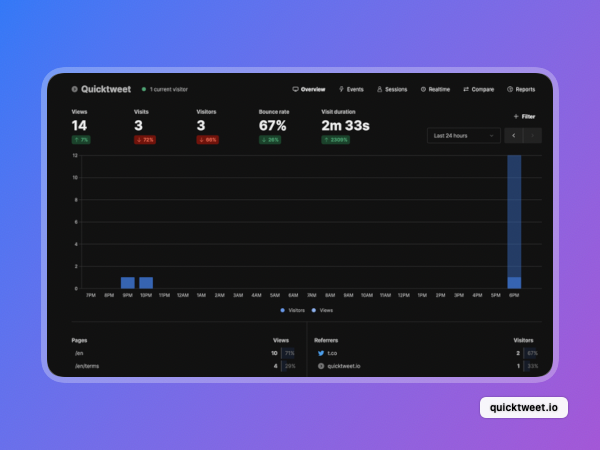This screenshot has width=600, height=450.
Task: Click the Bounce rate value 67%
Action: (272, 126)
